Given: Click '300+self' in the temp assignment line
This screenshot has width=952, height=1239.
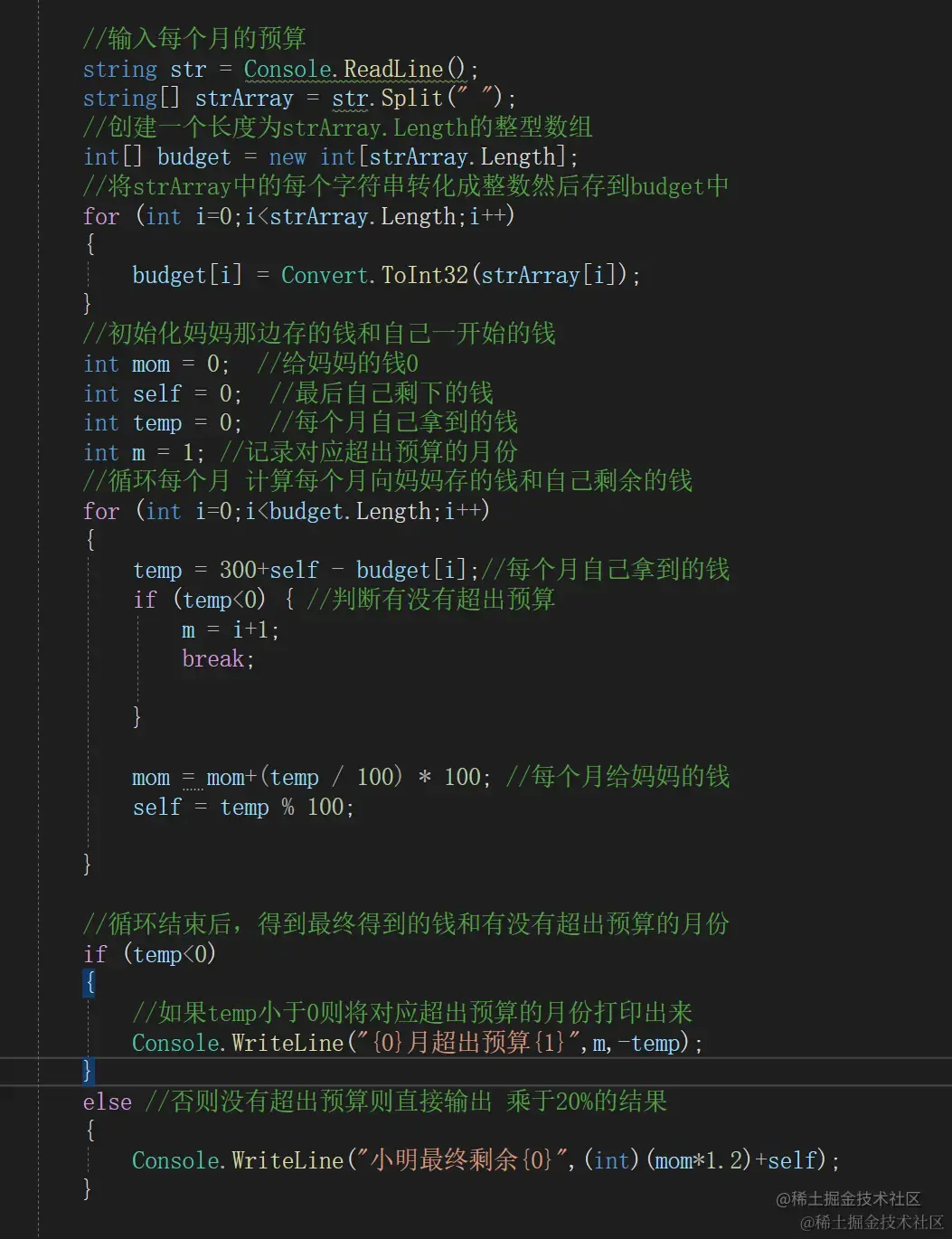Looking at the screenshot, I should tap(269, 570).
